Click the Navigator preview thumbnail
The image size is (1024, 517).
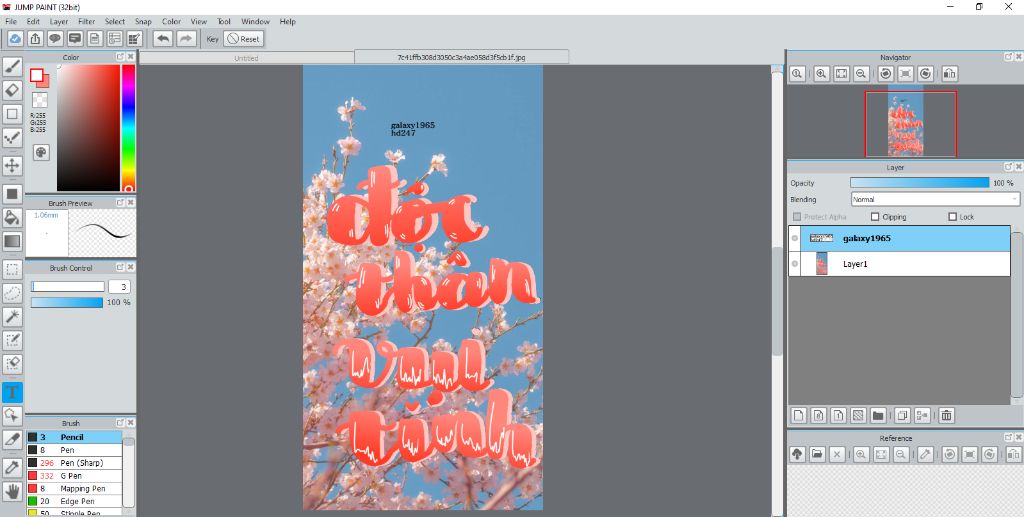pos(905,121)
